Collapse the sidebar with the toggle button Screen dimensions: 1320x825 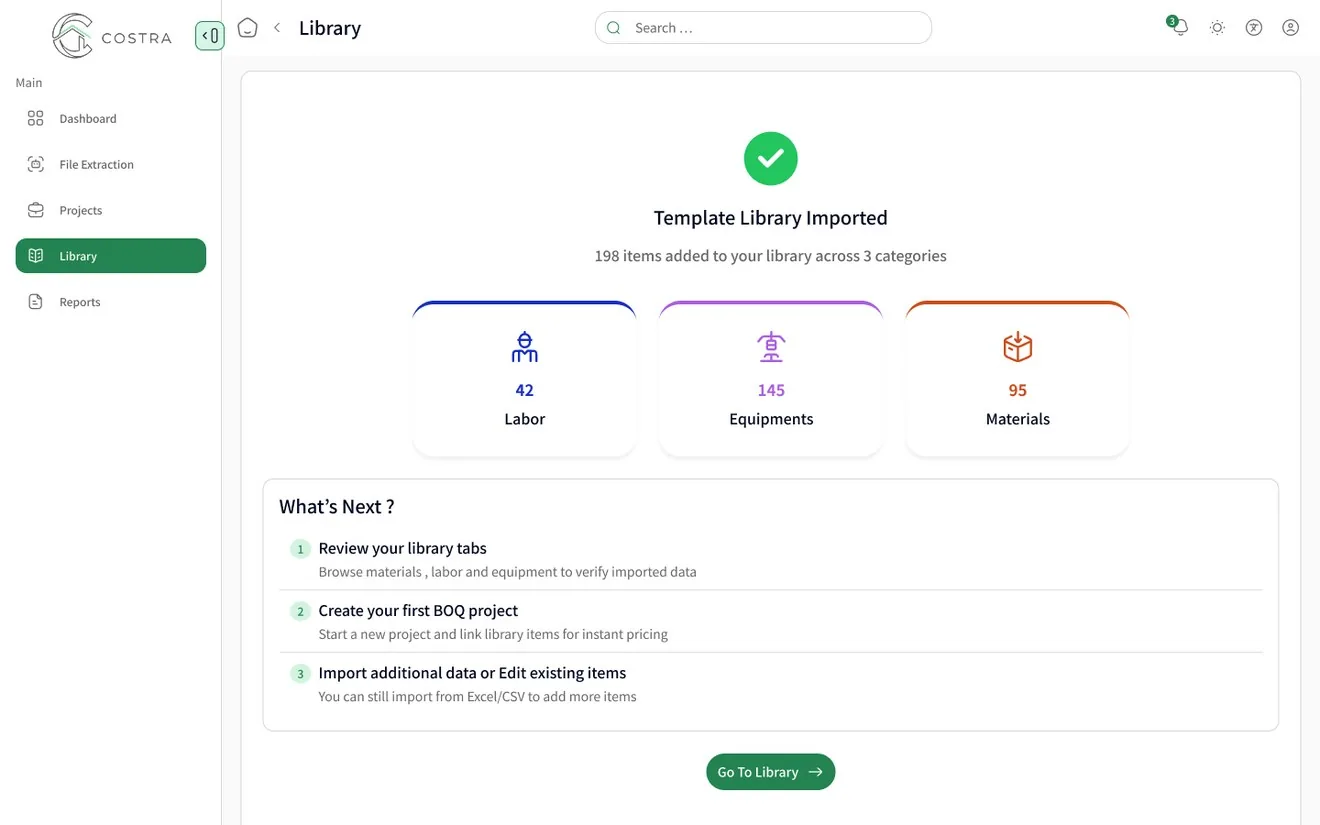point(209,36)
